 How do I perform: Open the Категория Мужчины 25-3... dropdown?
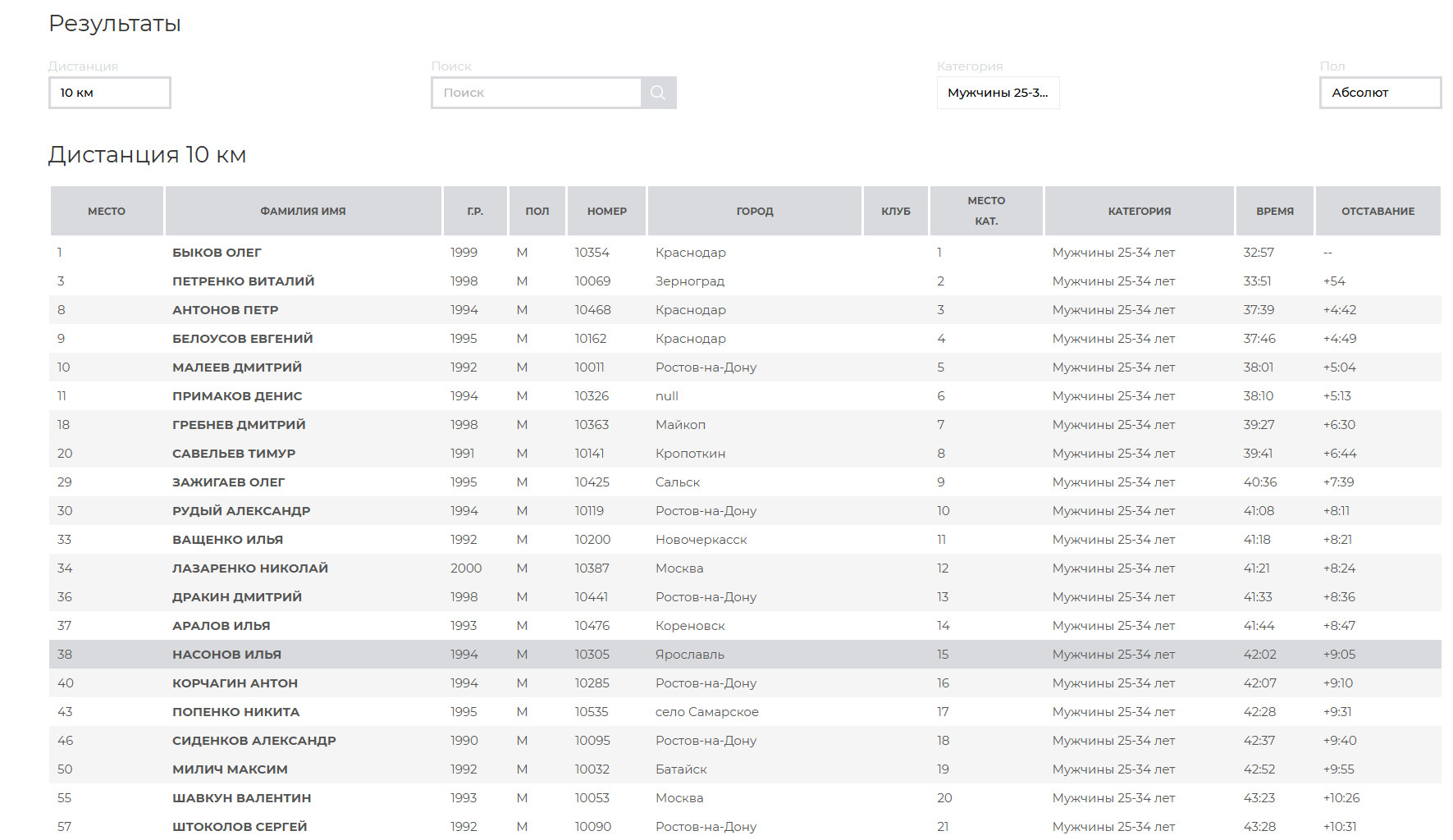coord(998,93)
